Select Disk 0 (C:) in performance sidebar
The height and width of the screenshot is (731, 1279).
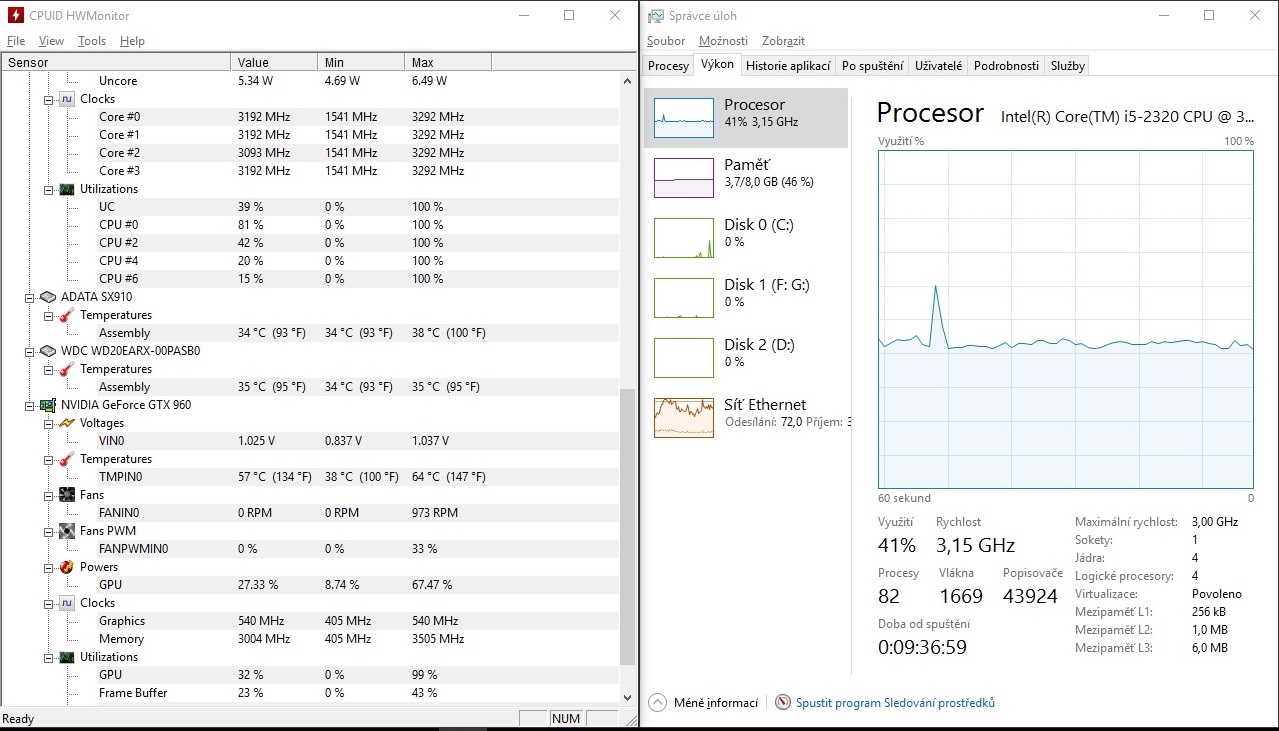[747, 237]
